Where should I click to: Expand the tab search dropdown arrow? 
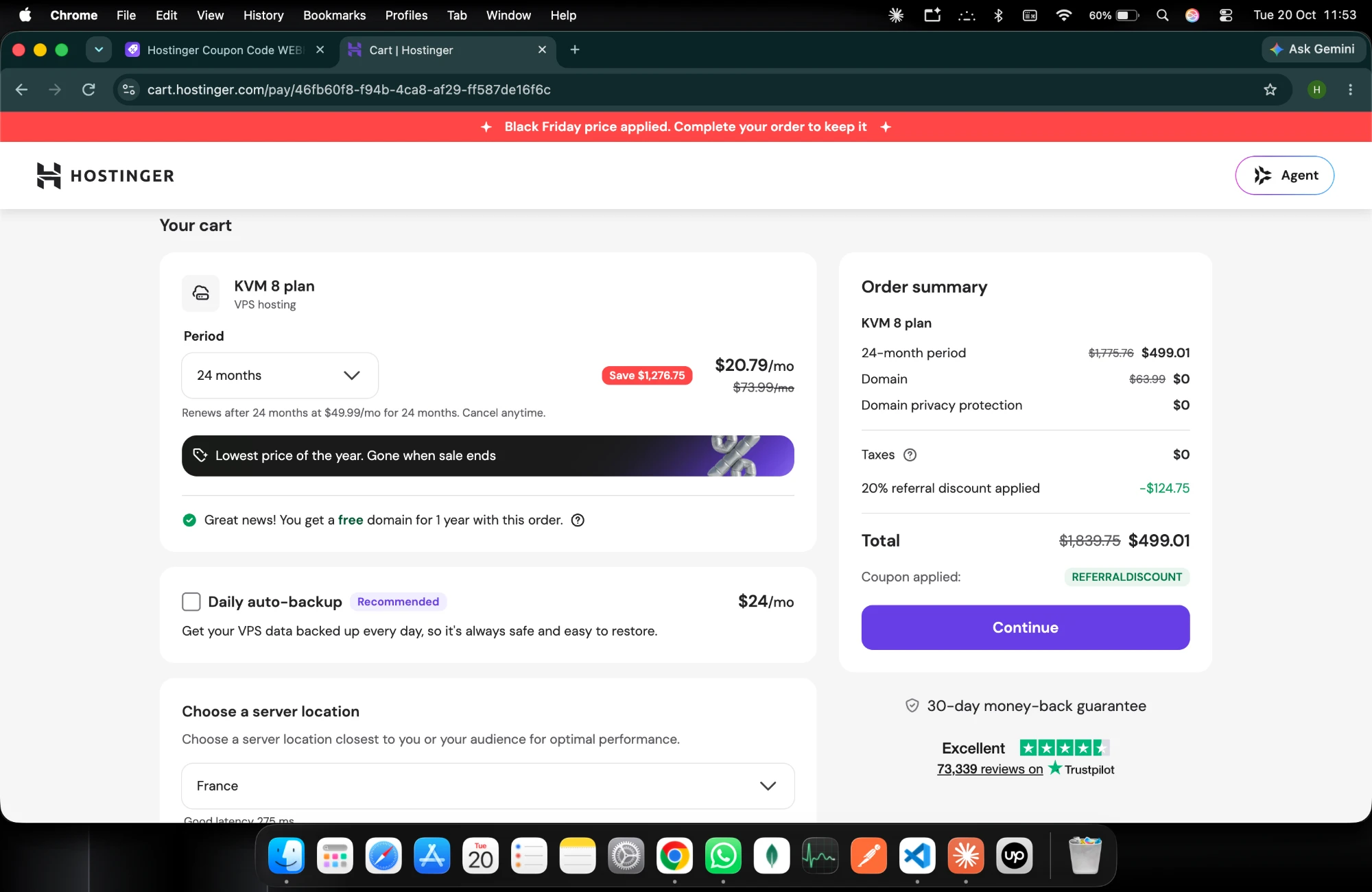point(99,49)
